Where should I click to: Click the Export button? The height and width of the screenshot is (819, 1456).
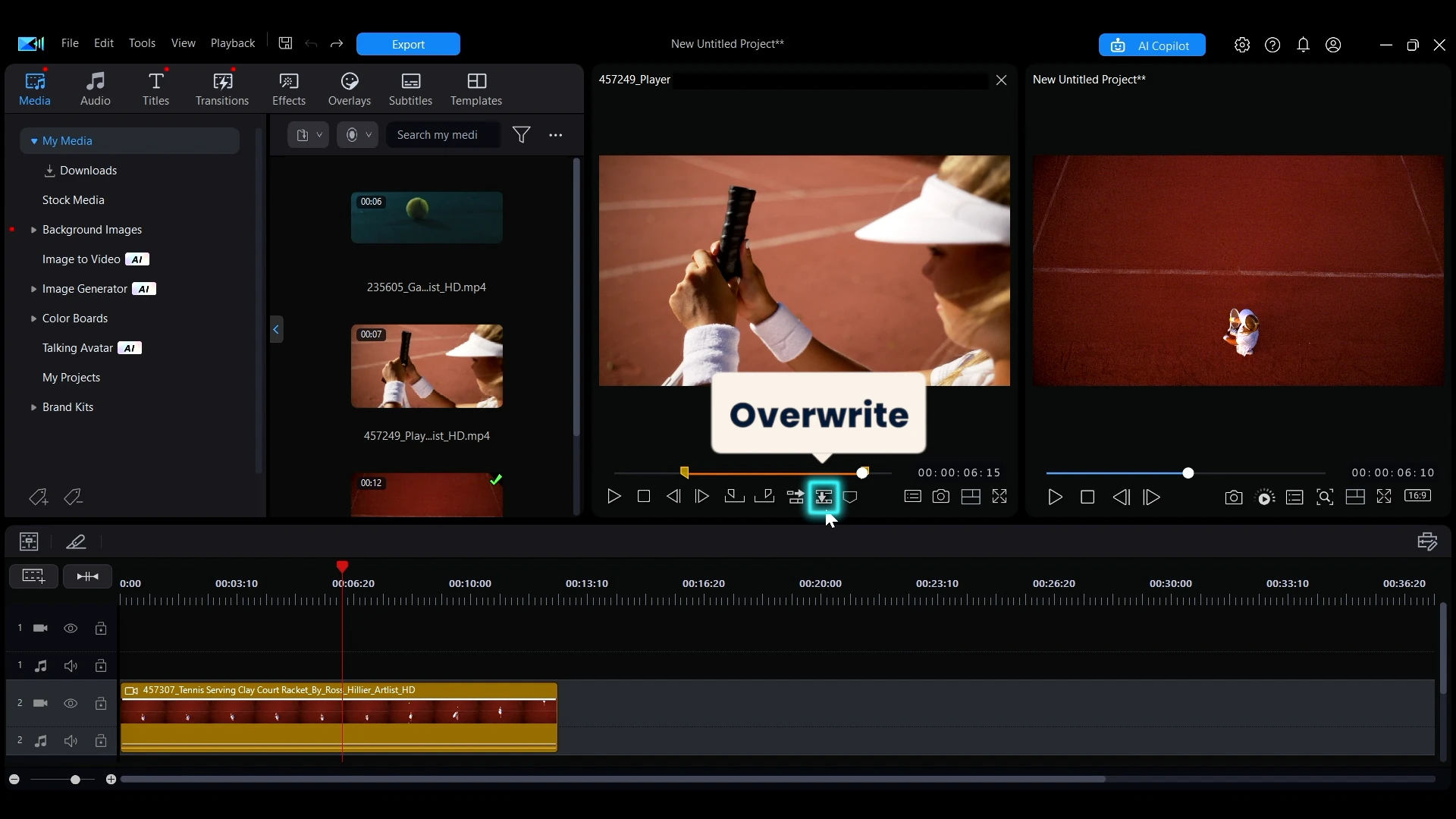click(x=408, y=44)
